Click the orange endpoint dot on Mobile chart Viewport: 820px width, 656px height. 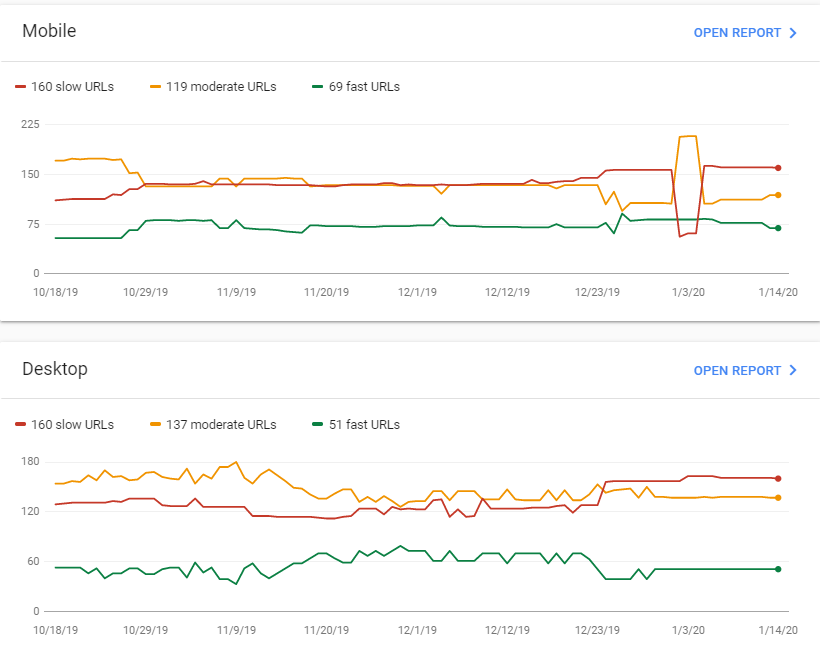[x=778, y=195]
